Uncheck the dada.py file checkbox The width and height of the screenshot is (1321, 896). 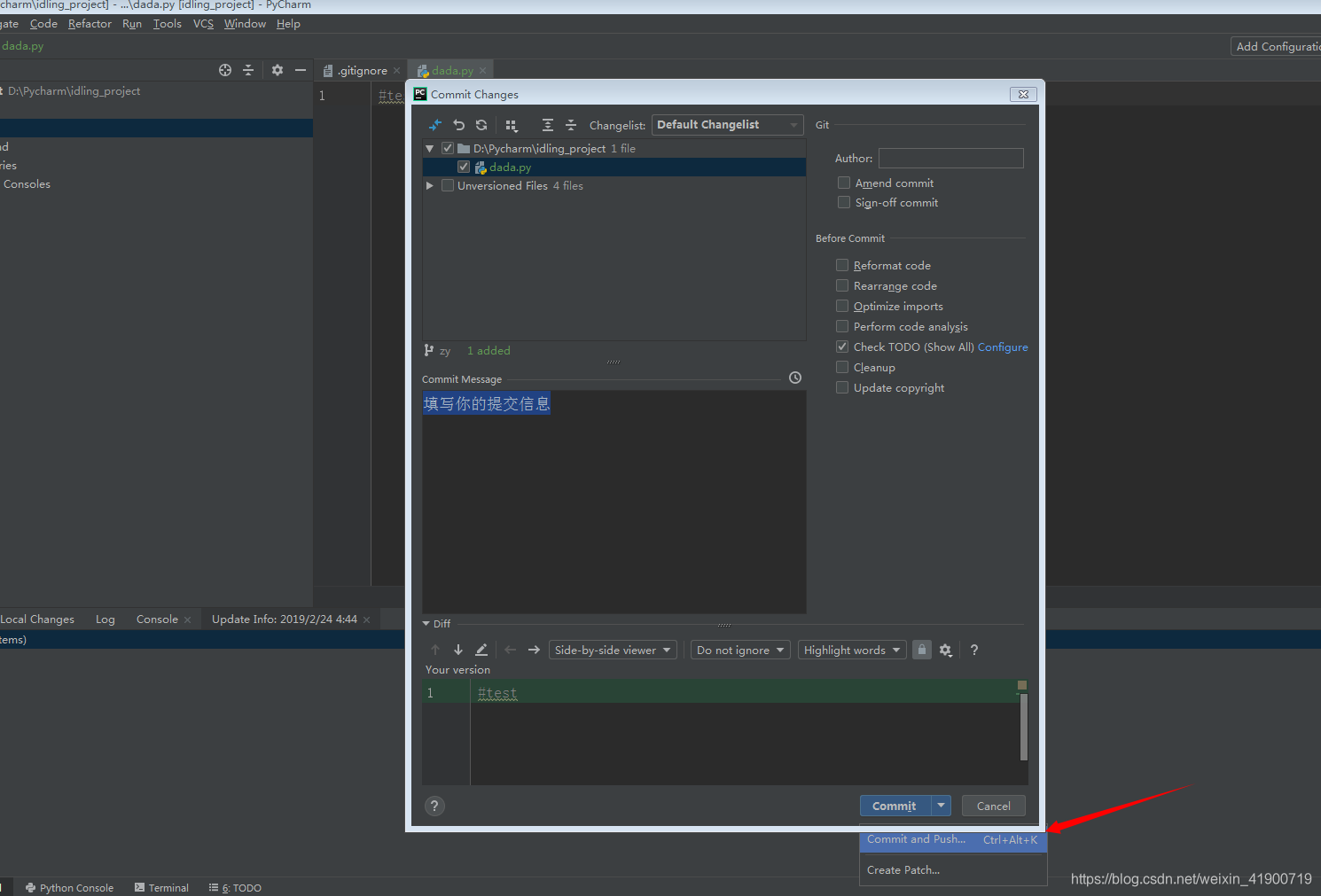click(464, 167)
